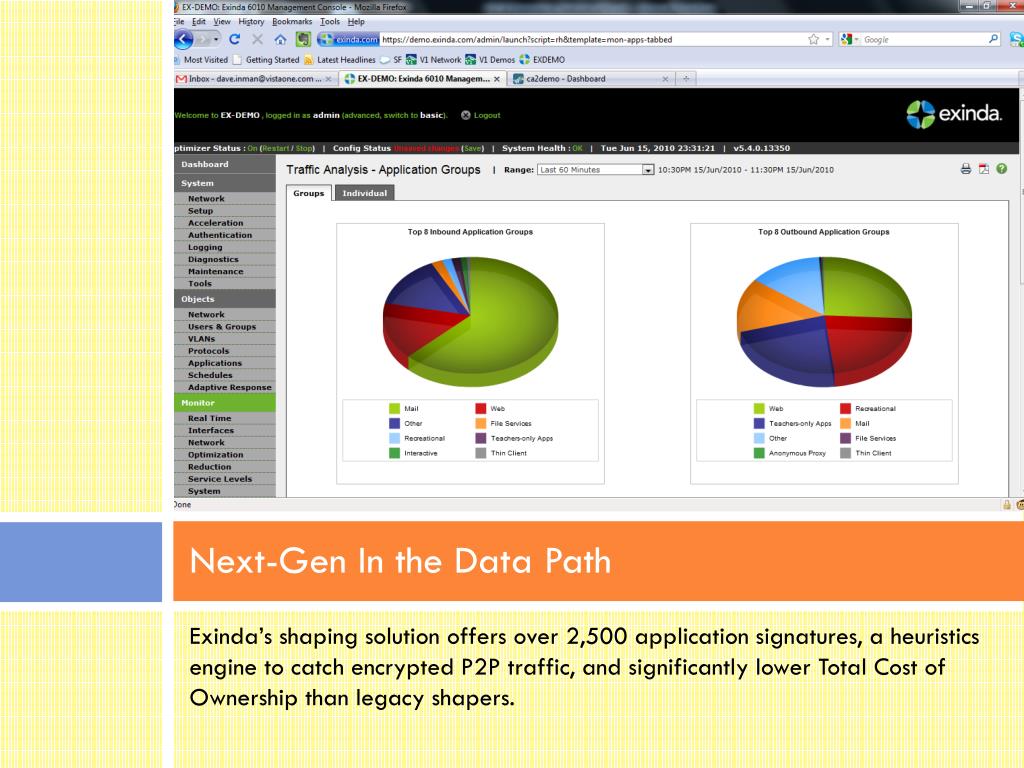Image resolution: width=1024 pixels, height=768 pixels.
Task: Close the EX-DEMO Exinda tab
Action: click(x=497, y=79)
